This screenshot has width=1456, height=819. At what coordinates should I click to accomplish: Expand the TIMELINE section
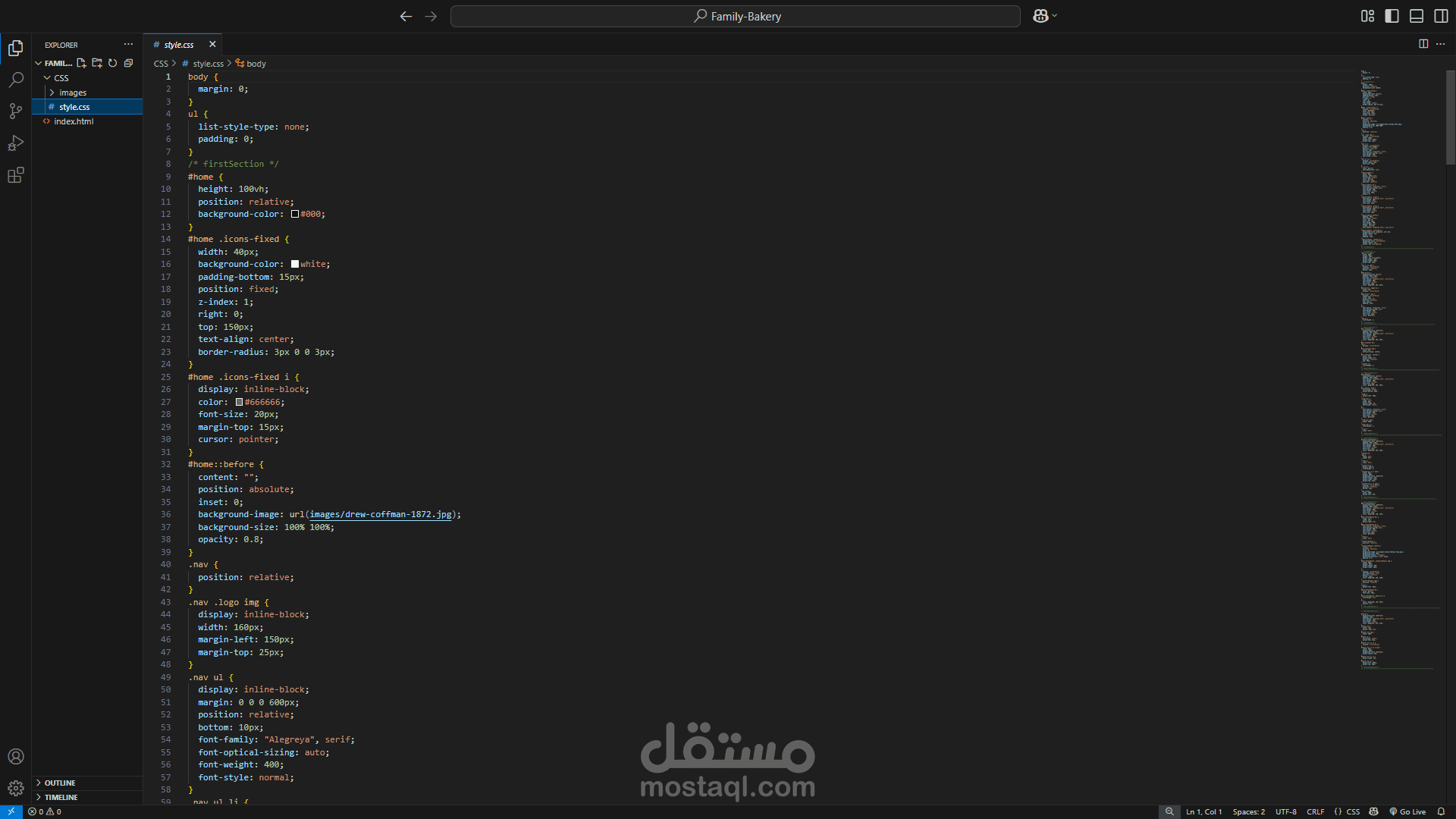click(x=61, y=797)
